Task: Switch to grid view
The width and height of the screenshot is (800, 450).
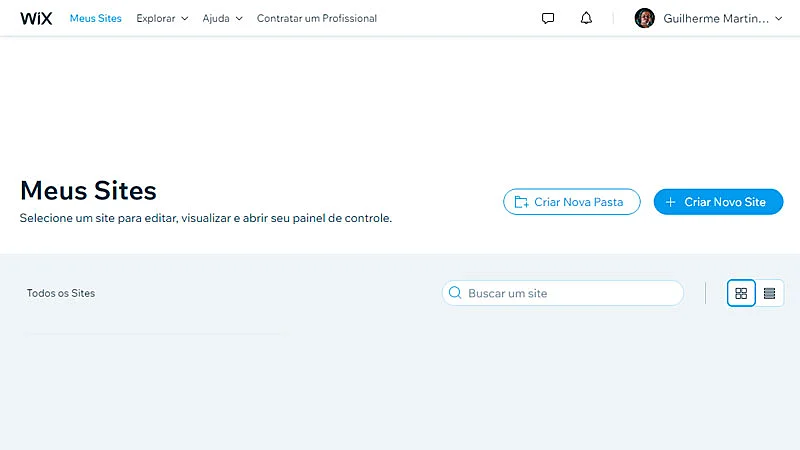Action: (x=741, y=293)
